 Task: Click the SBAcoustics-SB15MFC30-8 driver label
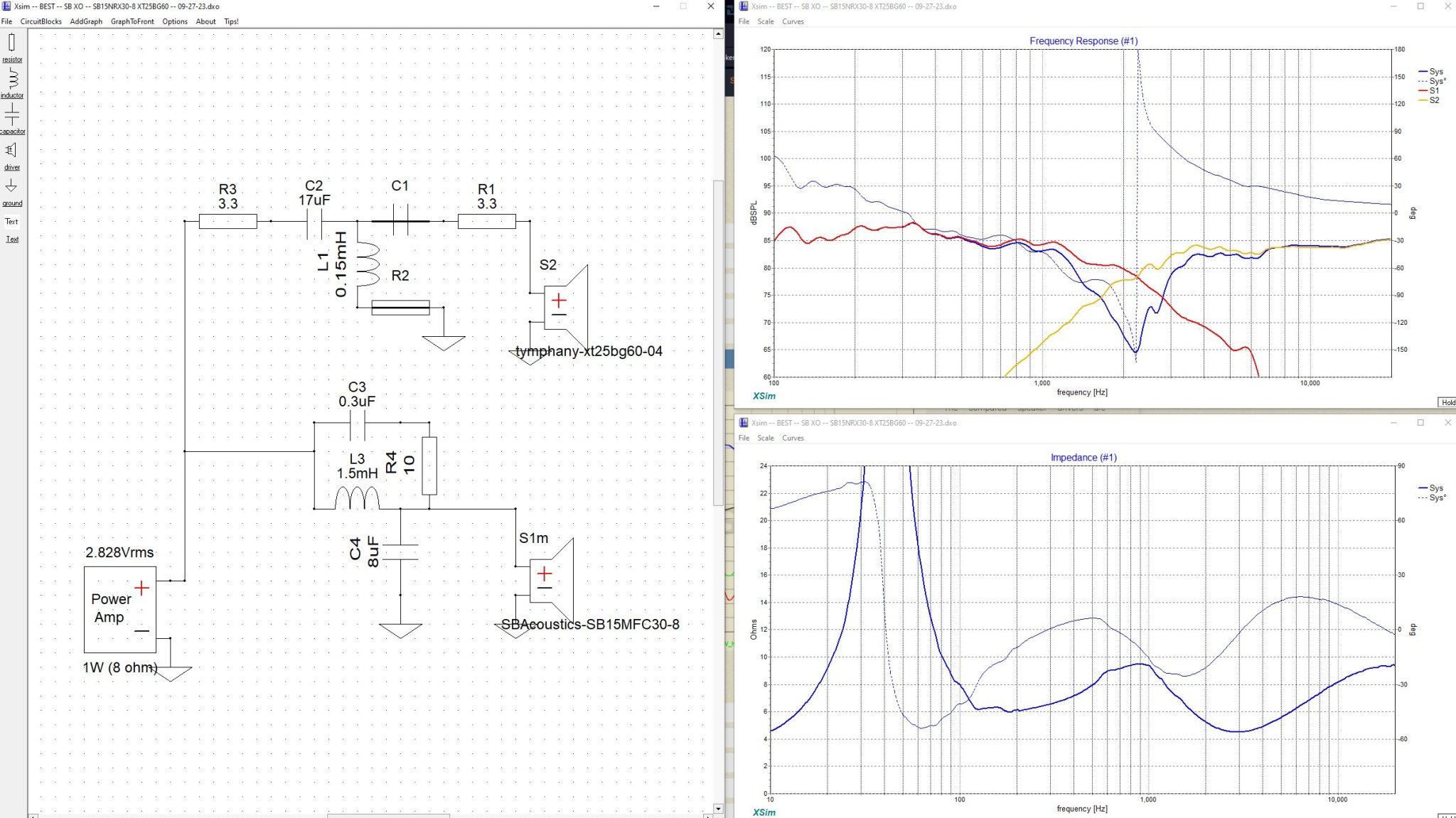pos(590,624)
